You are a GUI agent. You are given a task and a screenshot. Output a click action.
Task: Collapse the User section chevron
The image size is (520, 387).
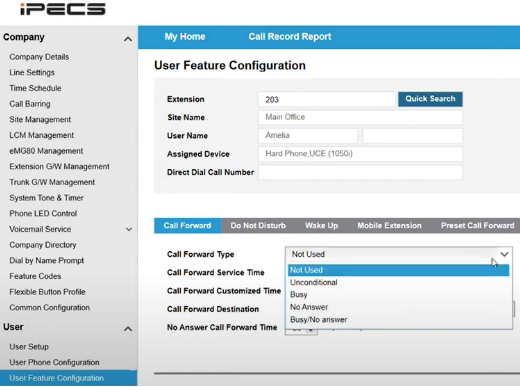click(x=128, y=329)
